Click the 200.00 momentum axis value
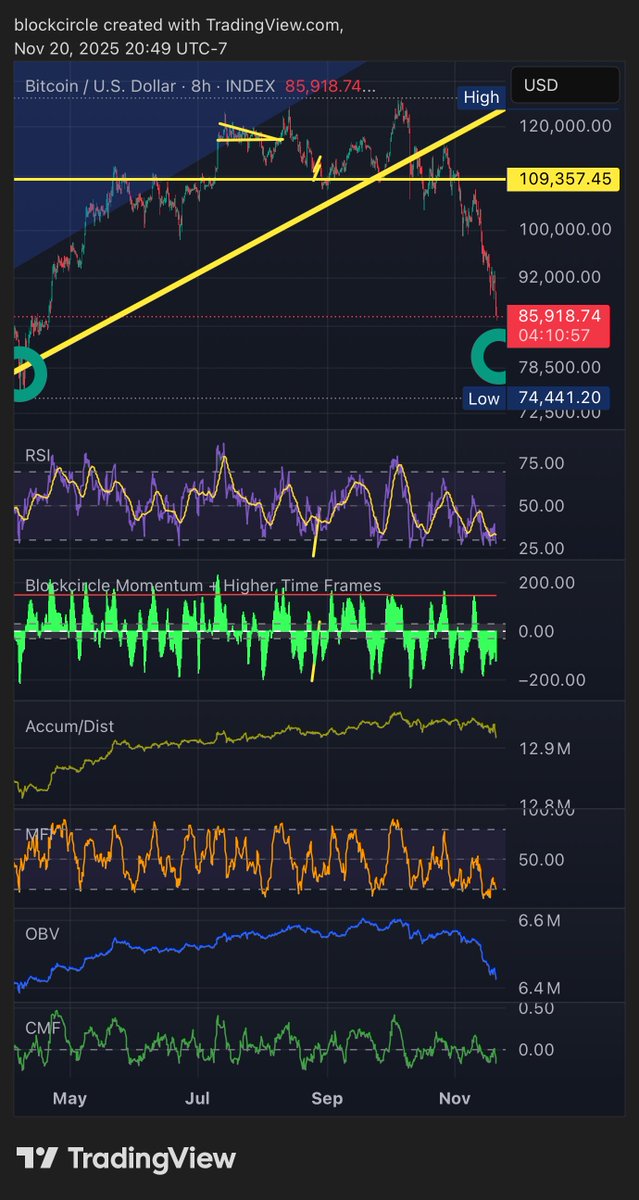The height and width of the screenshot is (1200, 639). (545, 582)
